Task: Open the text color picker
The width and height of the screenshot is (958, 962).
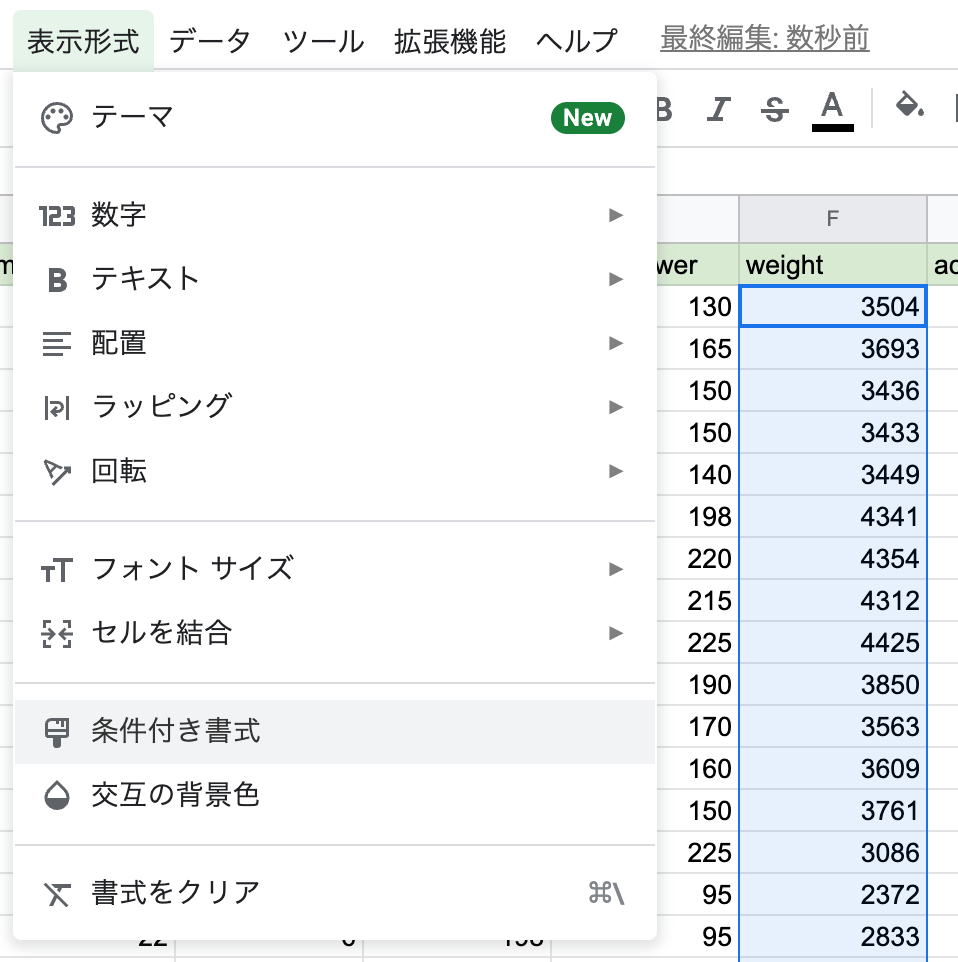Action: pos(832,109)
